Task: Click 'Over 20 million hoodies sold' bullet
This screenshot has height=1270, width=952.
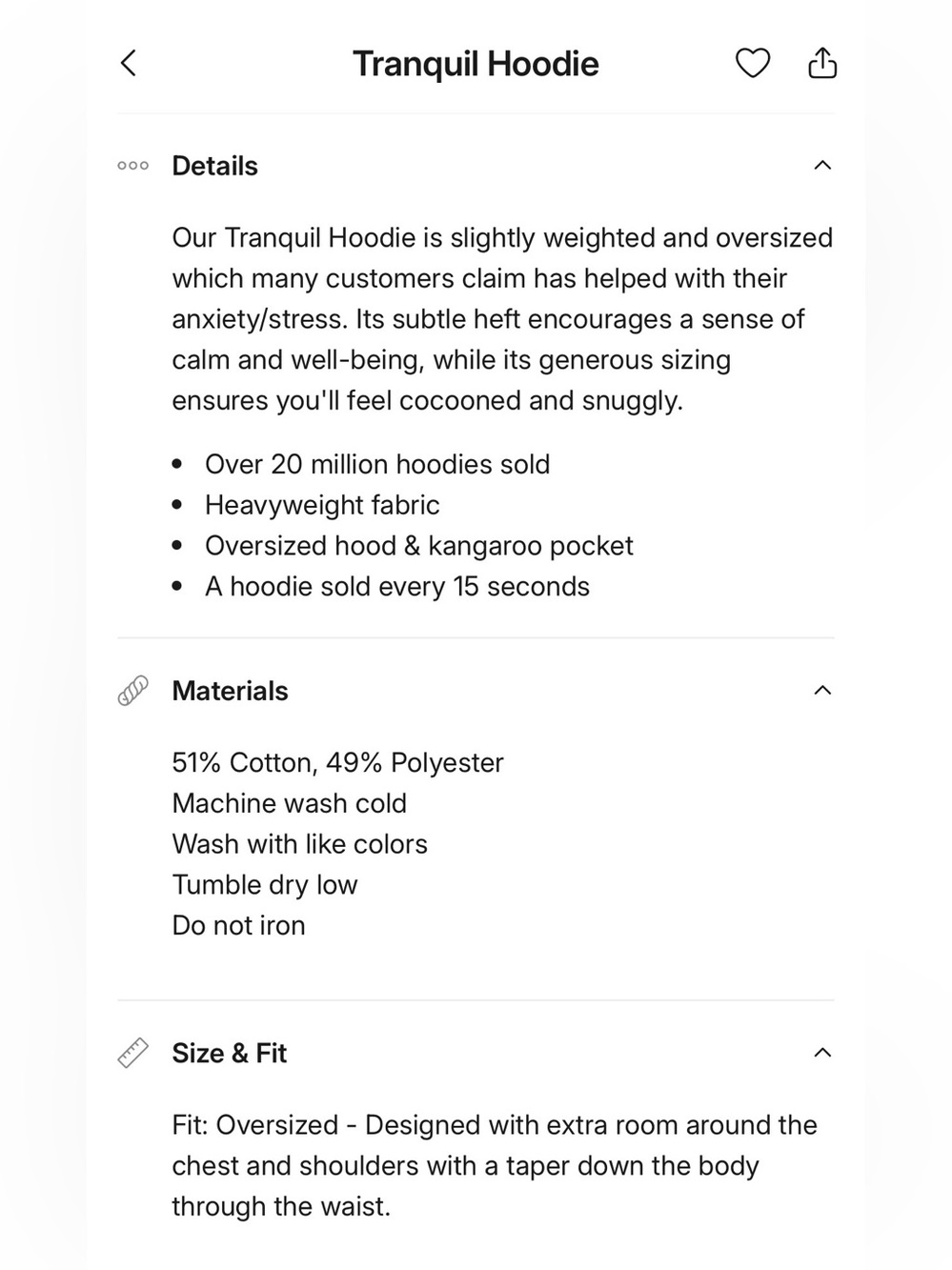Action: tap(377, 464)
